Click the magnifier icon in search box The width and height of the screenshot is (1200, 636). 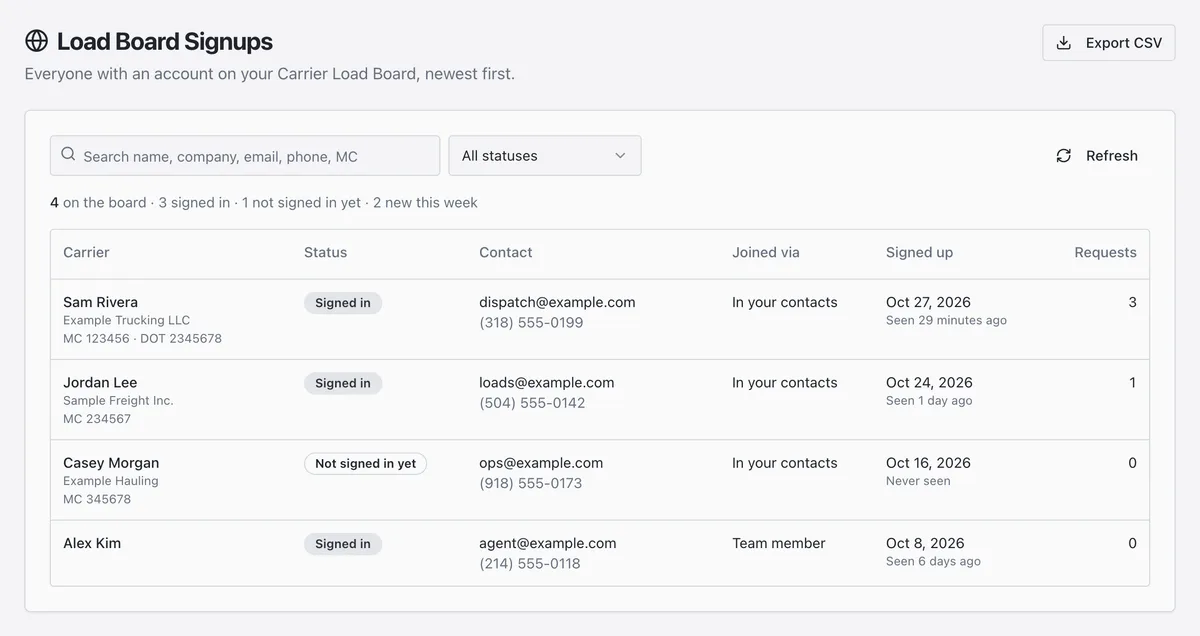[68, 155]
